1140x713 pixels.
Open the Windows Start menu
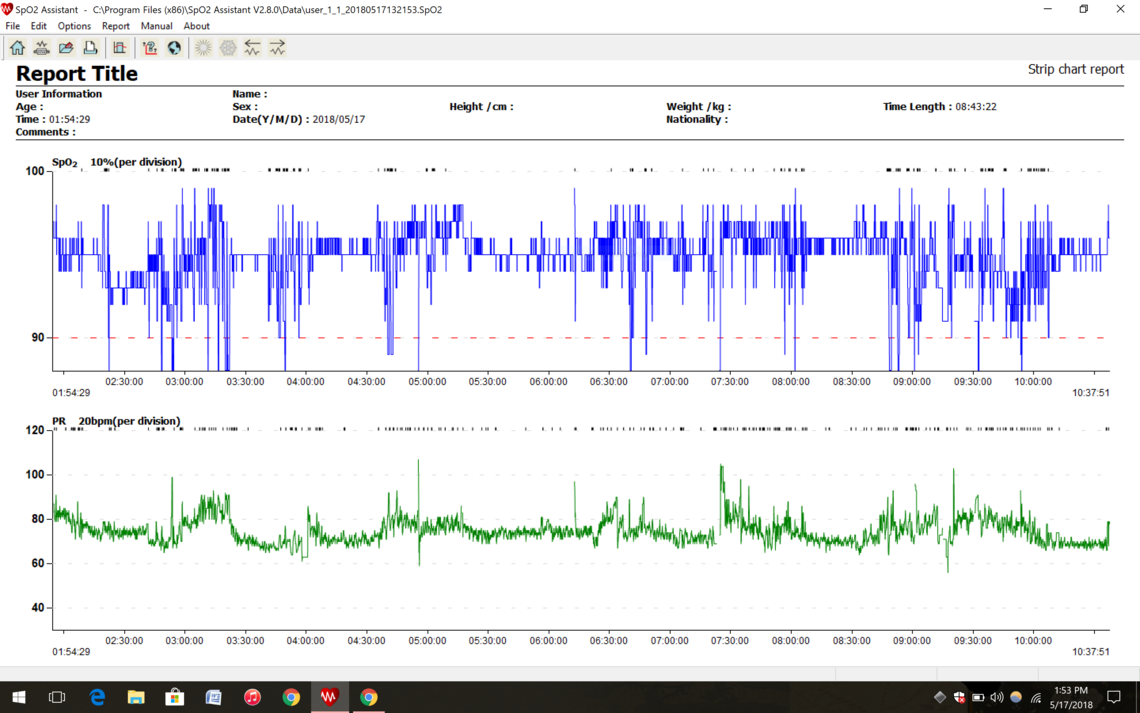click(x=18, y=697)
